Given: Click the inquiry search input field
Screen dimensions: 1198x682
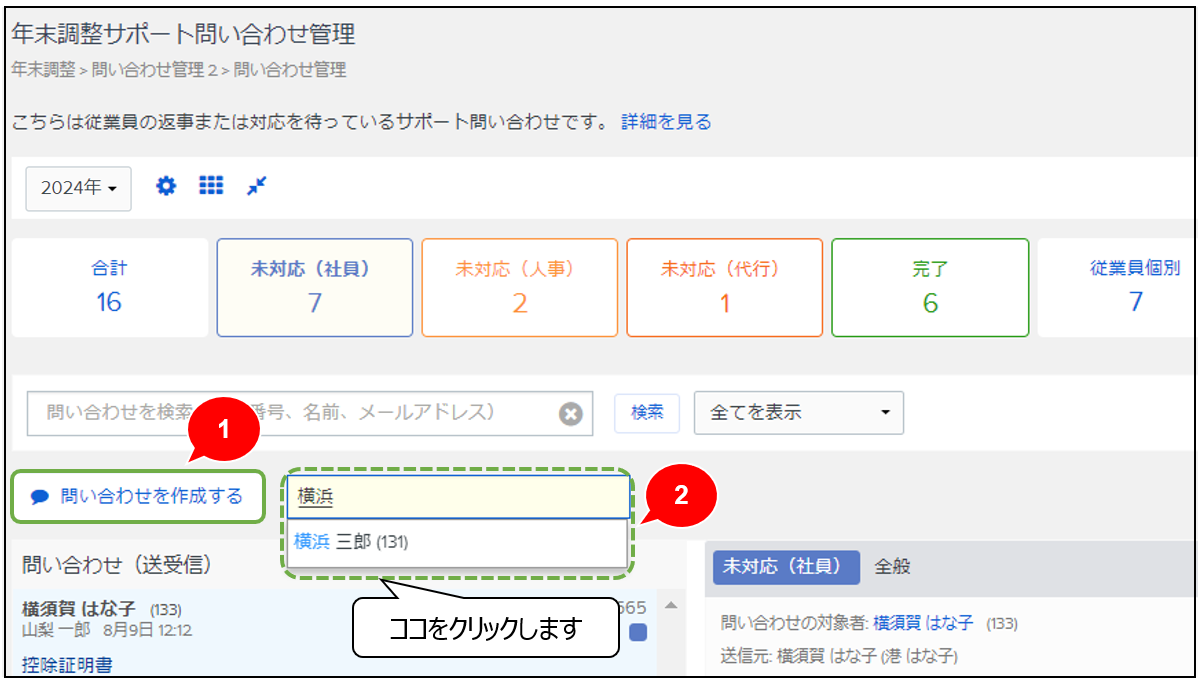Looking at the screenshot, I should [290, 413].
